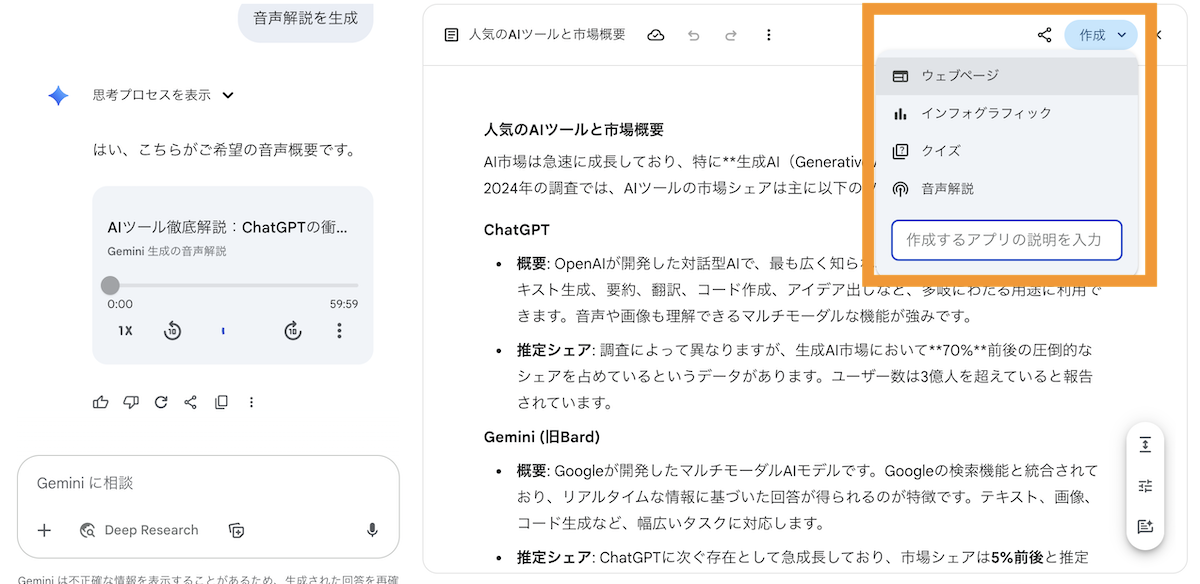Image resolution: width=1200 pixels, height=584 pixels.
Task: Change playback speed with the 1X button
Action: coord(125,331)
